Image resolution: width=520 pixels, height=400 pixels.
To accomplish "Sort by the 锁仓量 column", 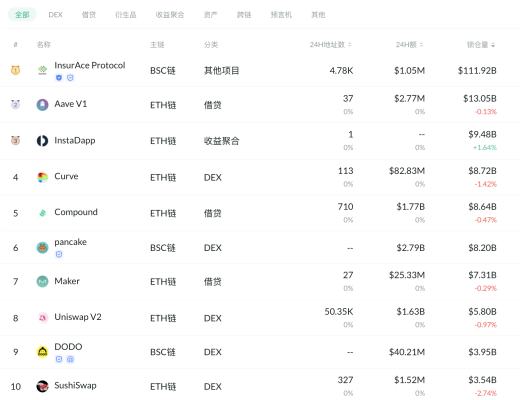I will click(x=481, y=44).
